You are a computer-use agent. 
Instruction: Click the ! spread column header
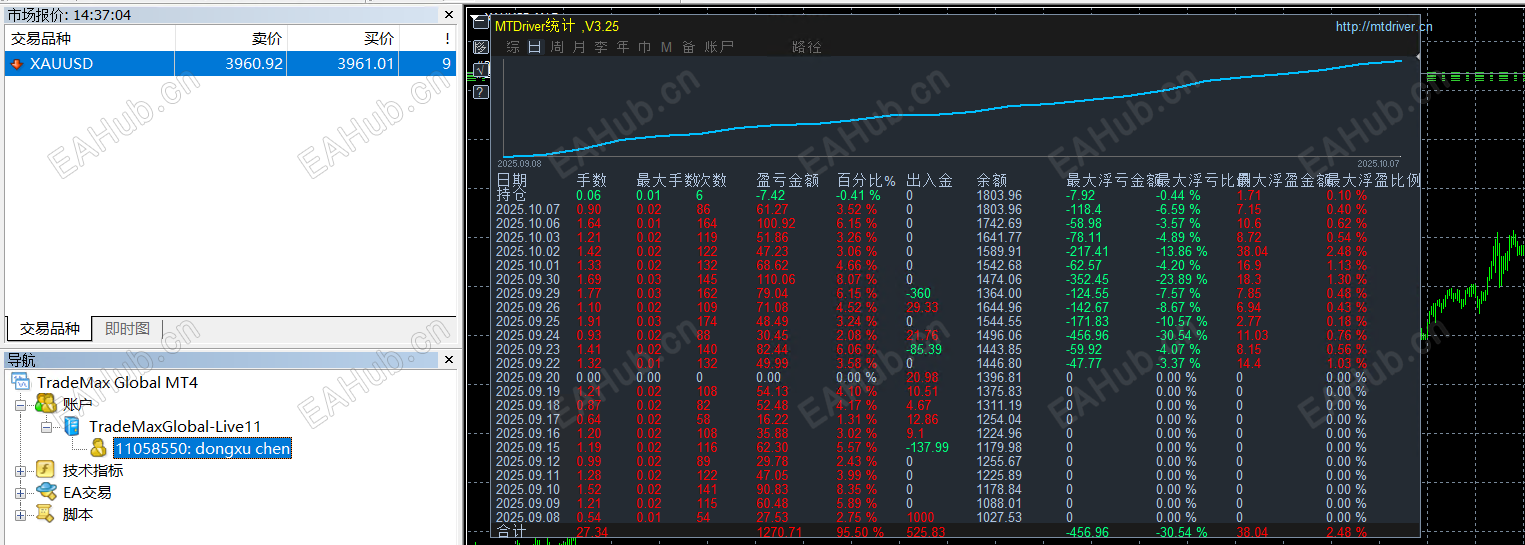pyautogui.click(x=428, y=38)
